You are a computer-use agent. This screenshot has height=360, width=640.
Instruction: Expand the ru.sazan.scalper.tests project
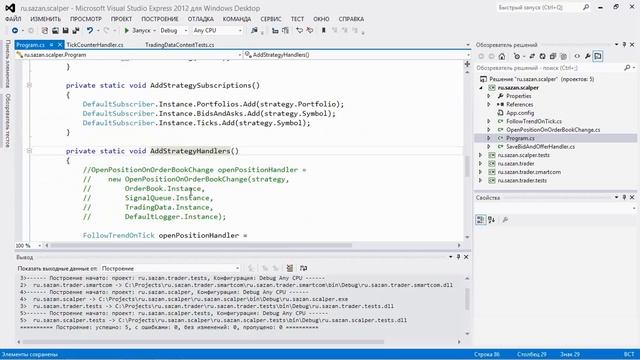(481, 155)
